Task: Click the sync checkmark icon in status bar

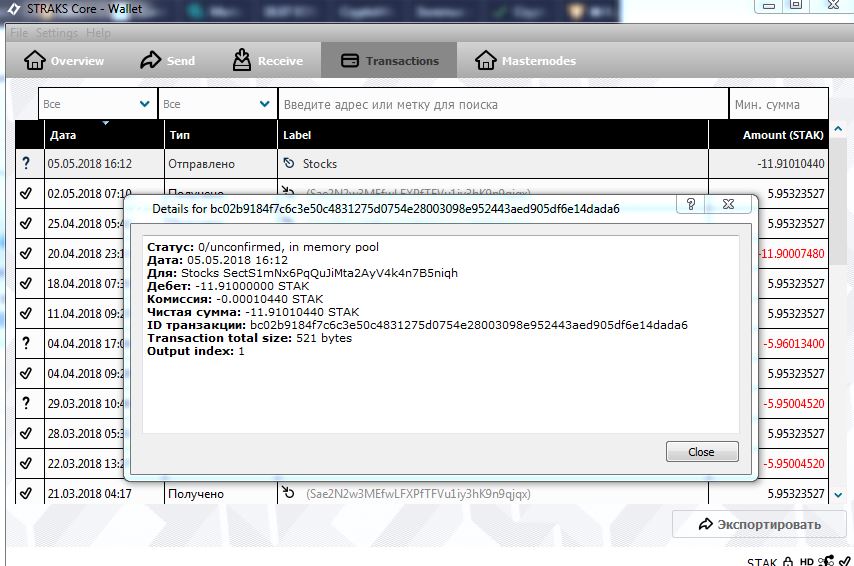Action: (x=844, y=561)
